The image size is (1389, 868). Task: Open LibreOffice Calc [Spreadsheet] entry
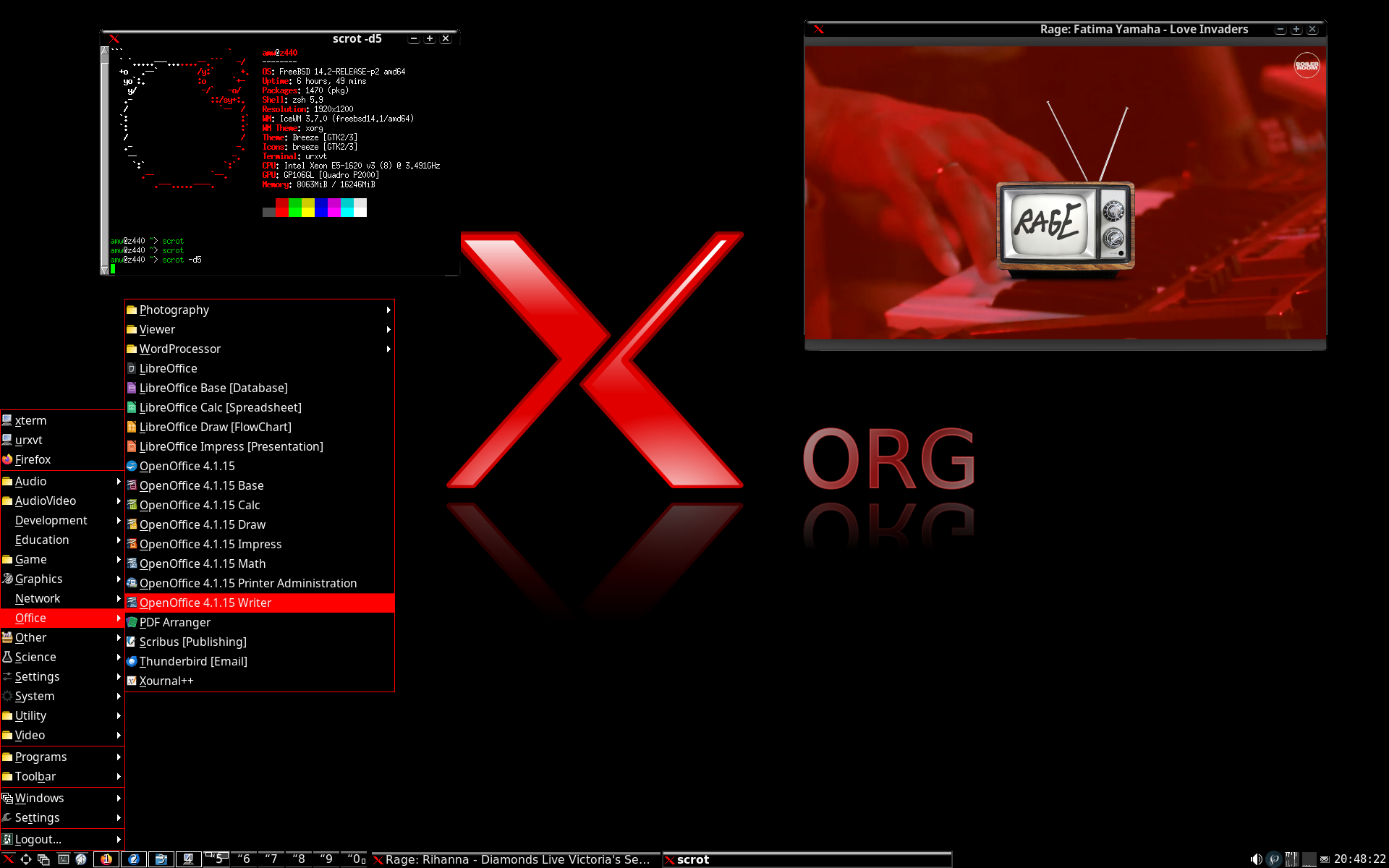pos(220,407)
